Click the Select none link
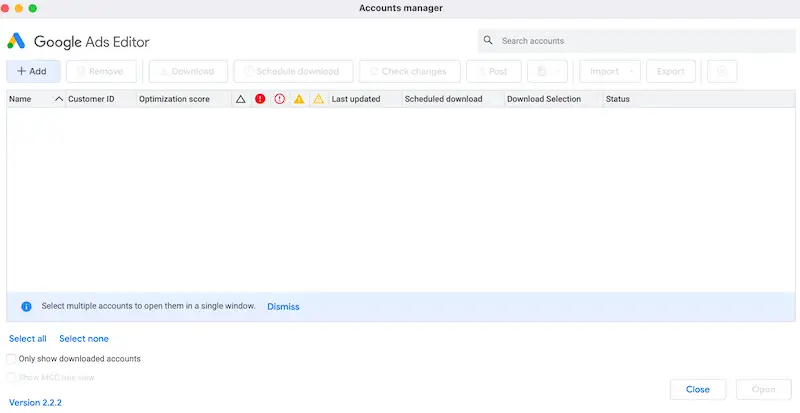This screenshot has width=800, height=413. click(x=84, y=339)
